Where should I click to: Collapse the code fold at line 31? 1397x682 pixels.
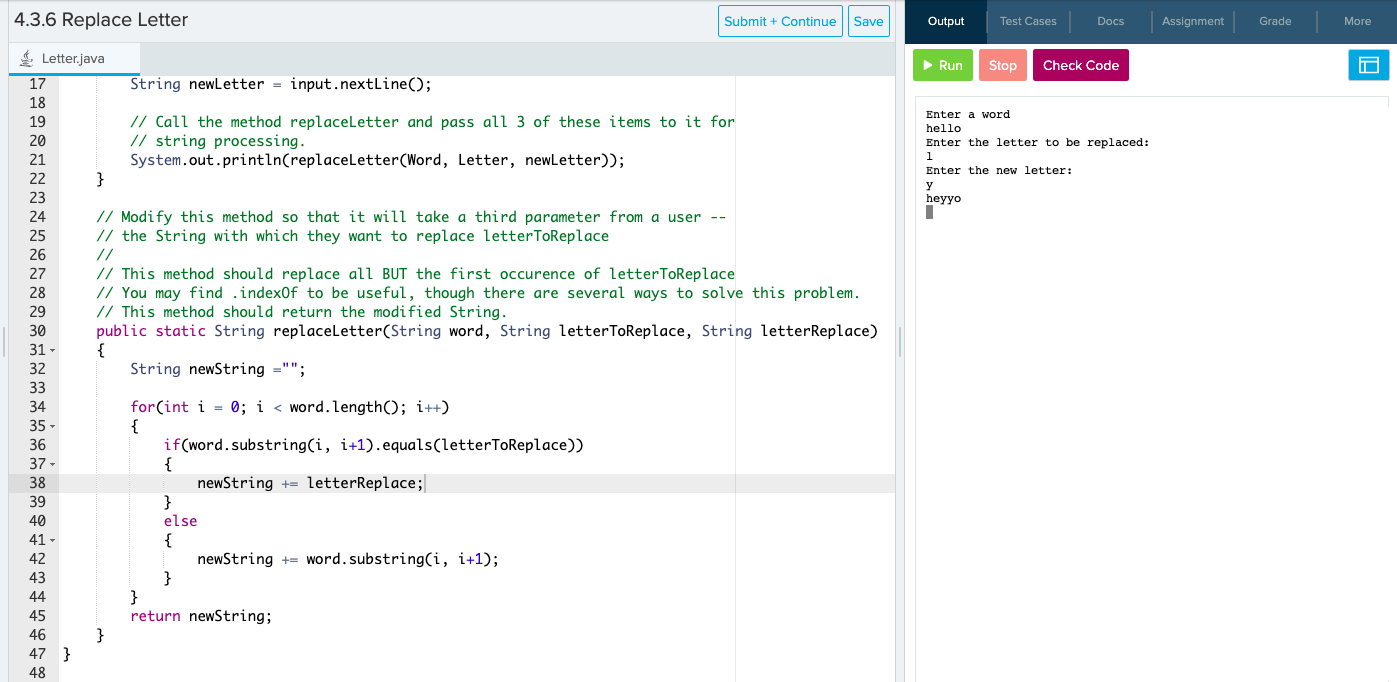pyautogui.click(x=52, y=350)
